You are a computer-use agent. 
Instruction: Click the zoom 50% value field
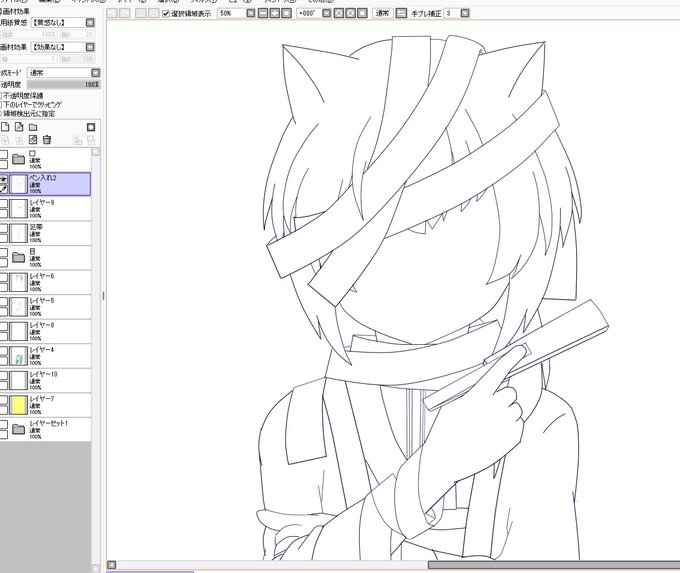[x=232, y=13]
